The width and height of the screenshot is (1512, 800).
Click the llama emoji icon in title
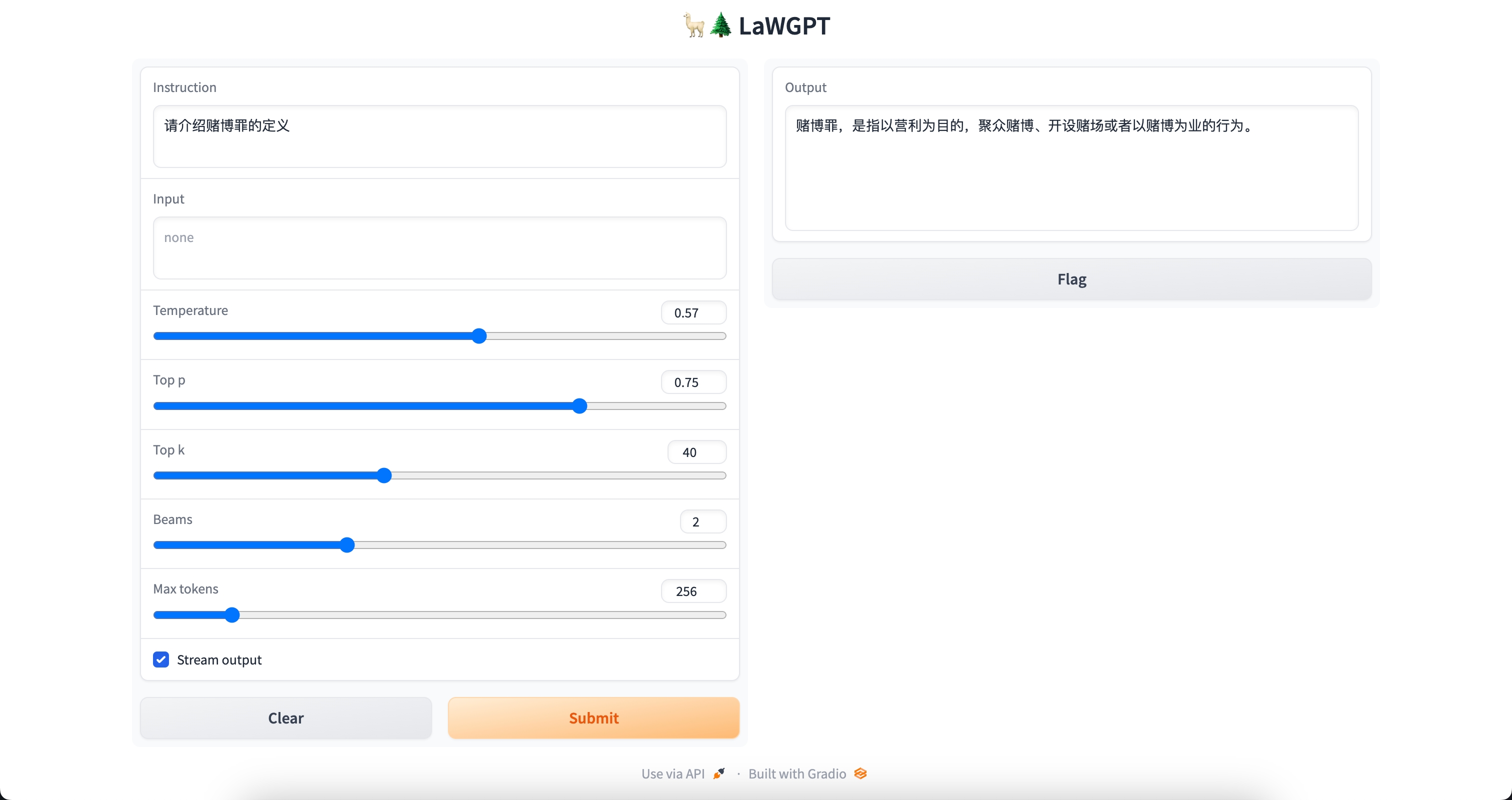pos(694,25)
